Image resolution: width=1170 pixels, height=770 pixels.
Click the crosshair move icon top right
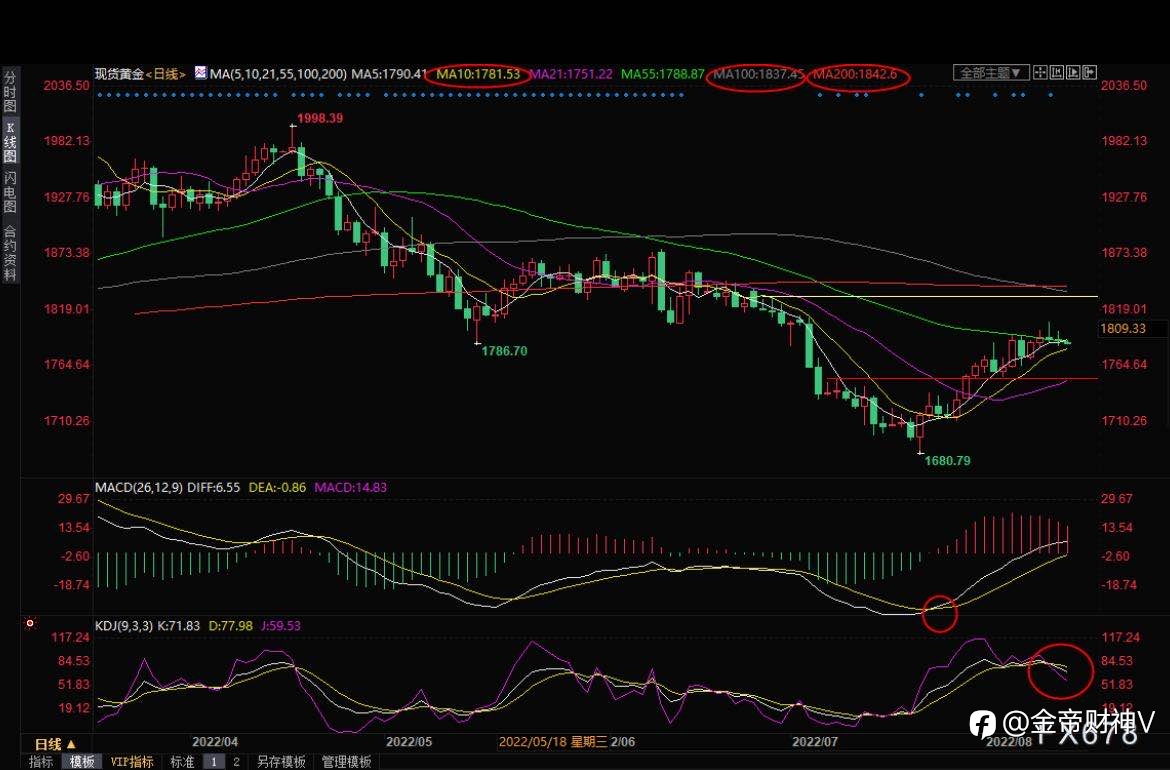point(1040,72)
